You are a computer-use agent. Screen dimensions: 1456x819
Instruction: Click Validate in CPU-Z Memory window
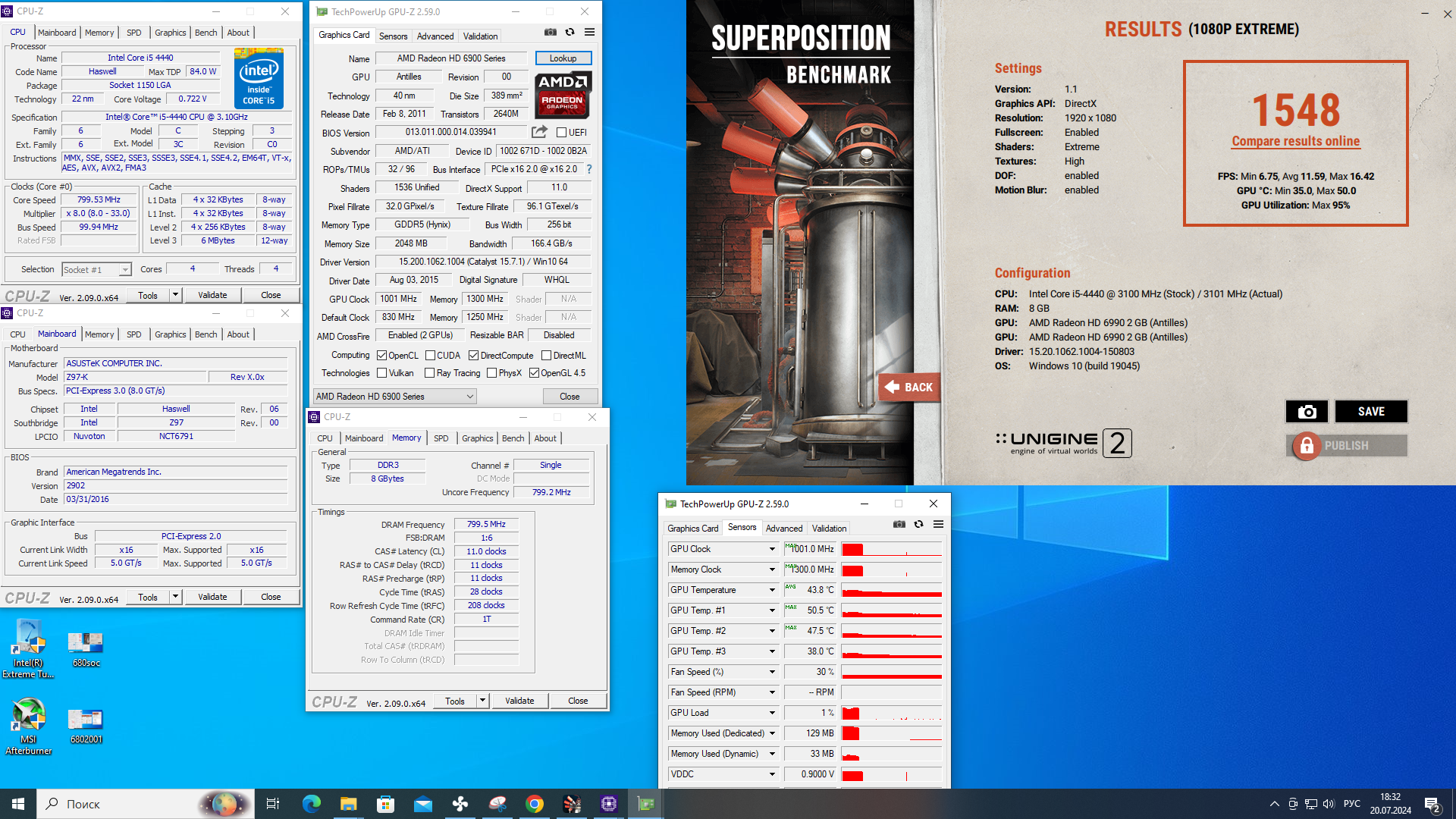pos(519,701)
